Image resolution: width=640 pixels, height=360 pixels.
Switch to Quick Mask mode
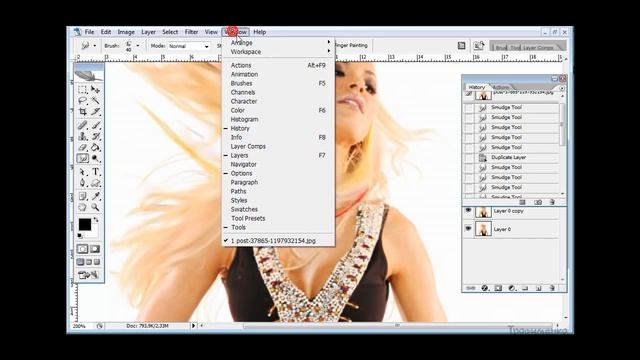coord(95,249)
